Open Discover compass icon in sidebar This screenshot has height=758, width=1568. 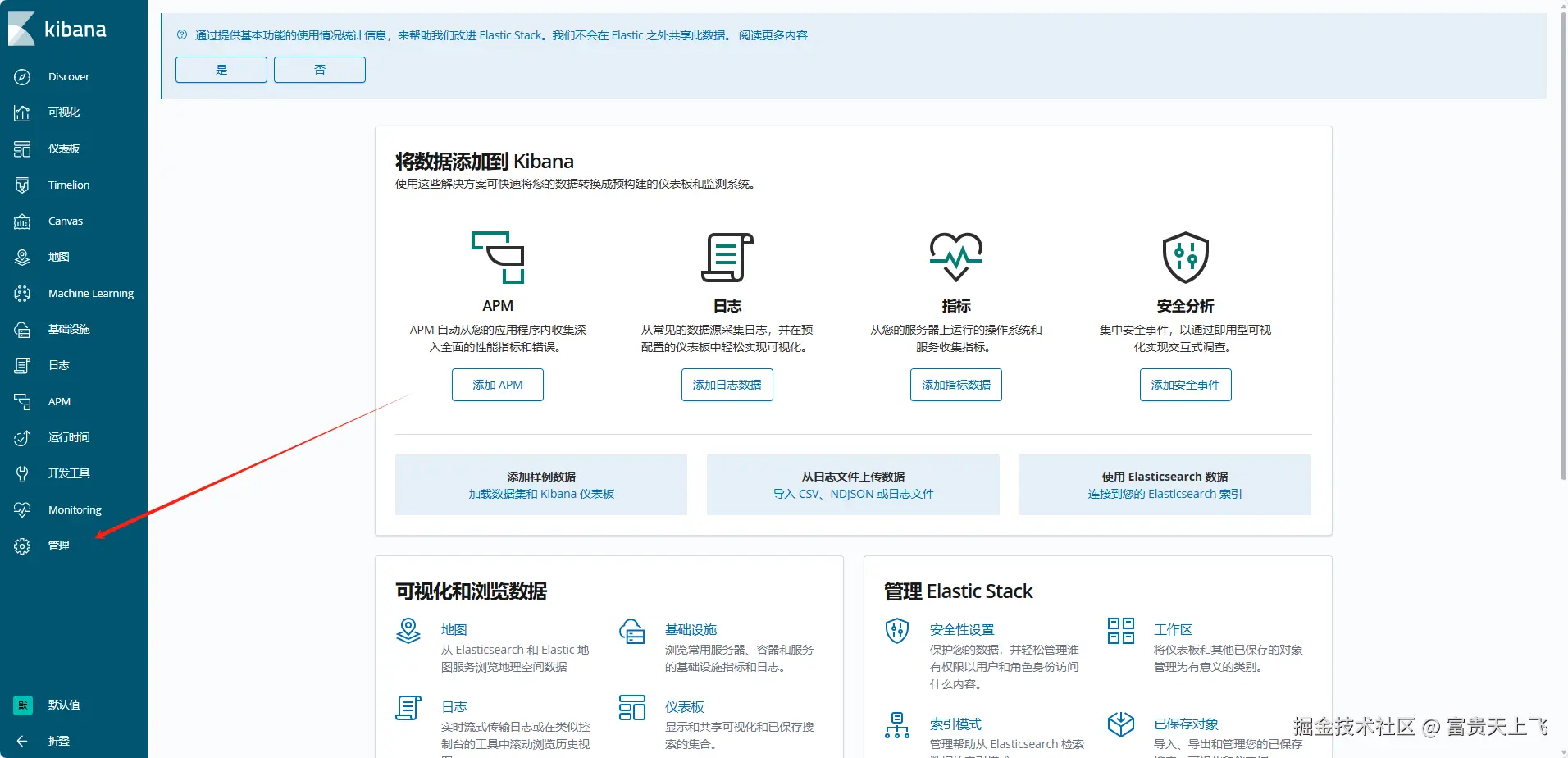click(x=22, y=77)
